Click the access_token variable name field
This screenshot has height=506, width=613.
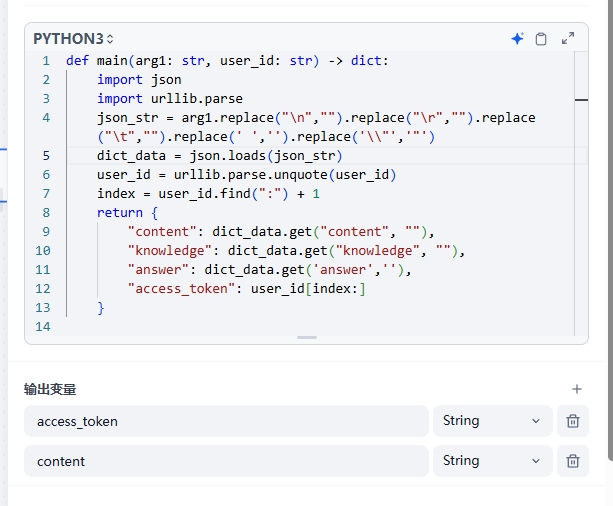coord(226,421)
